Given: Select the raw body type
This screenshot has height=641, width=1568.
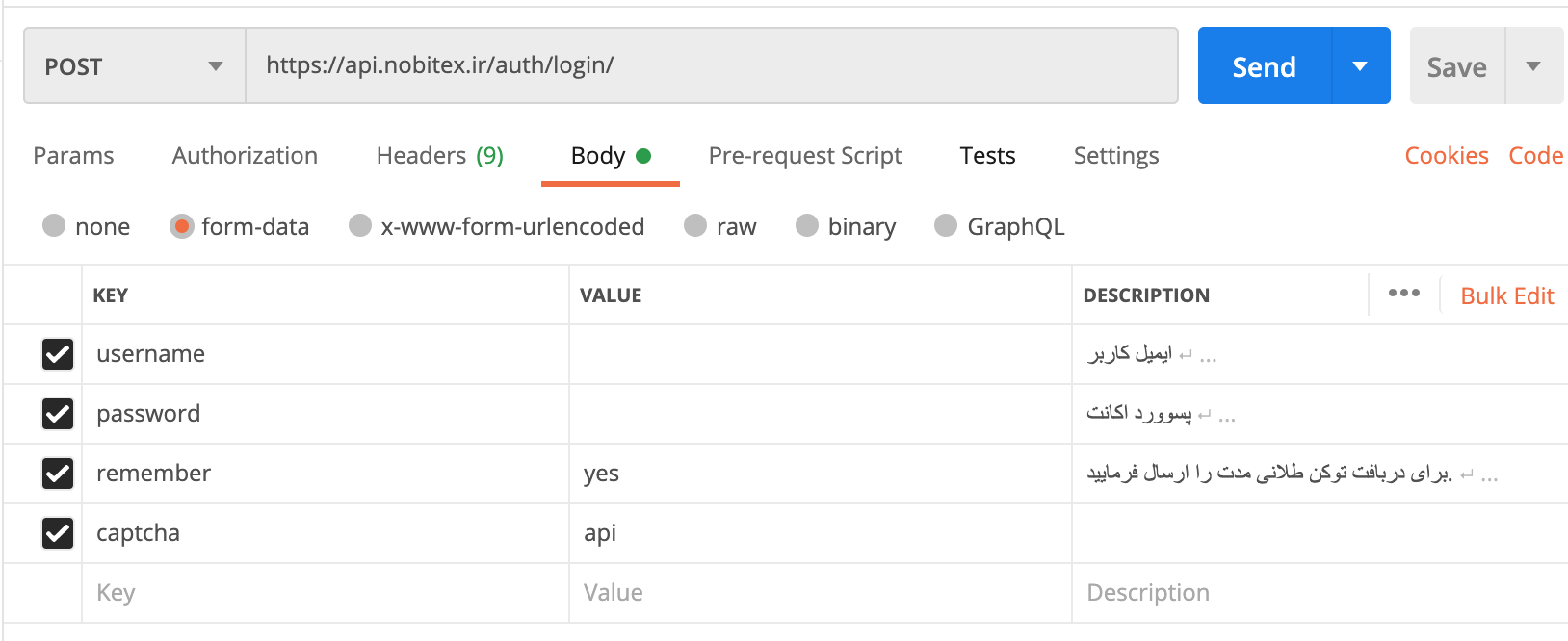Looking at the screenshot, I should (x=695, y=226).
